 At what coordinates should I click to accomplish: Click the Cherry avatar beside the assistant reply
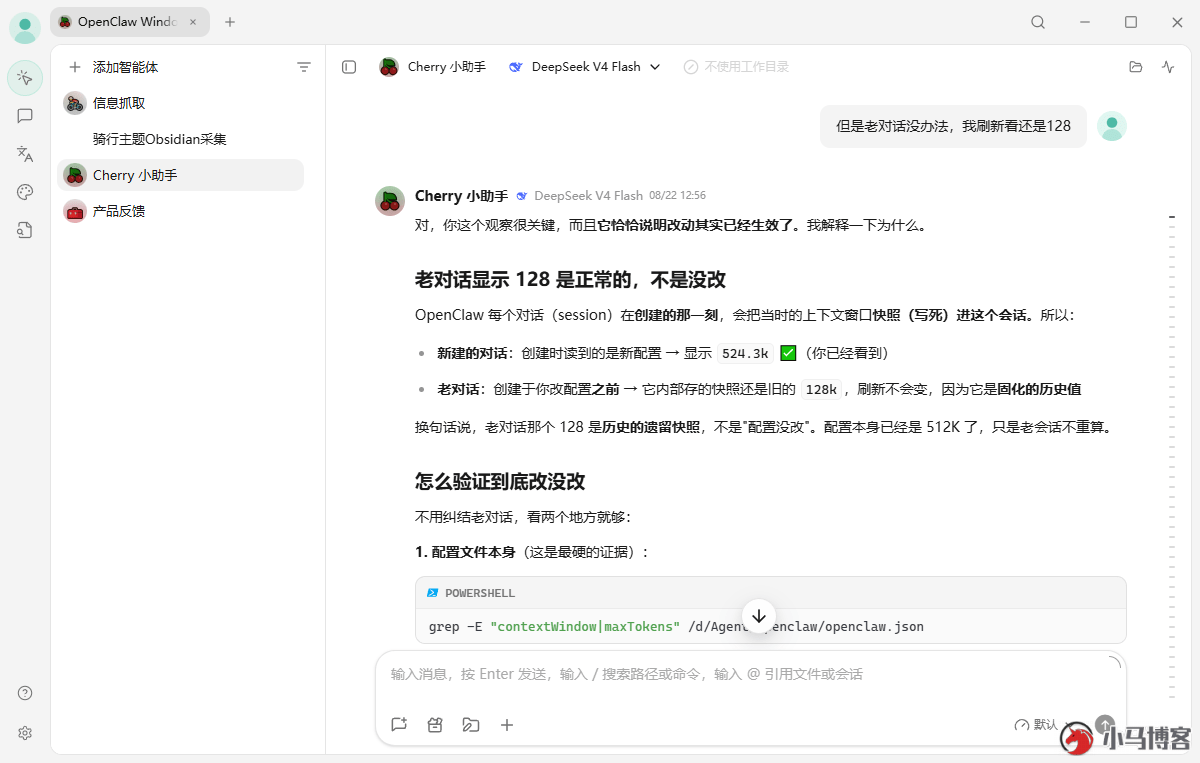point(390,200)
